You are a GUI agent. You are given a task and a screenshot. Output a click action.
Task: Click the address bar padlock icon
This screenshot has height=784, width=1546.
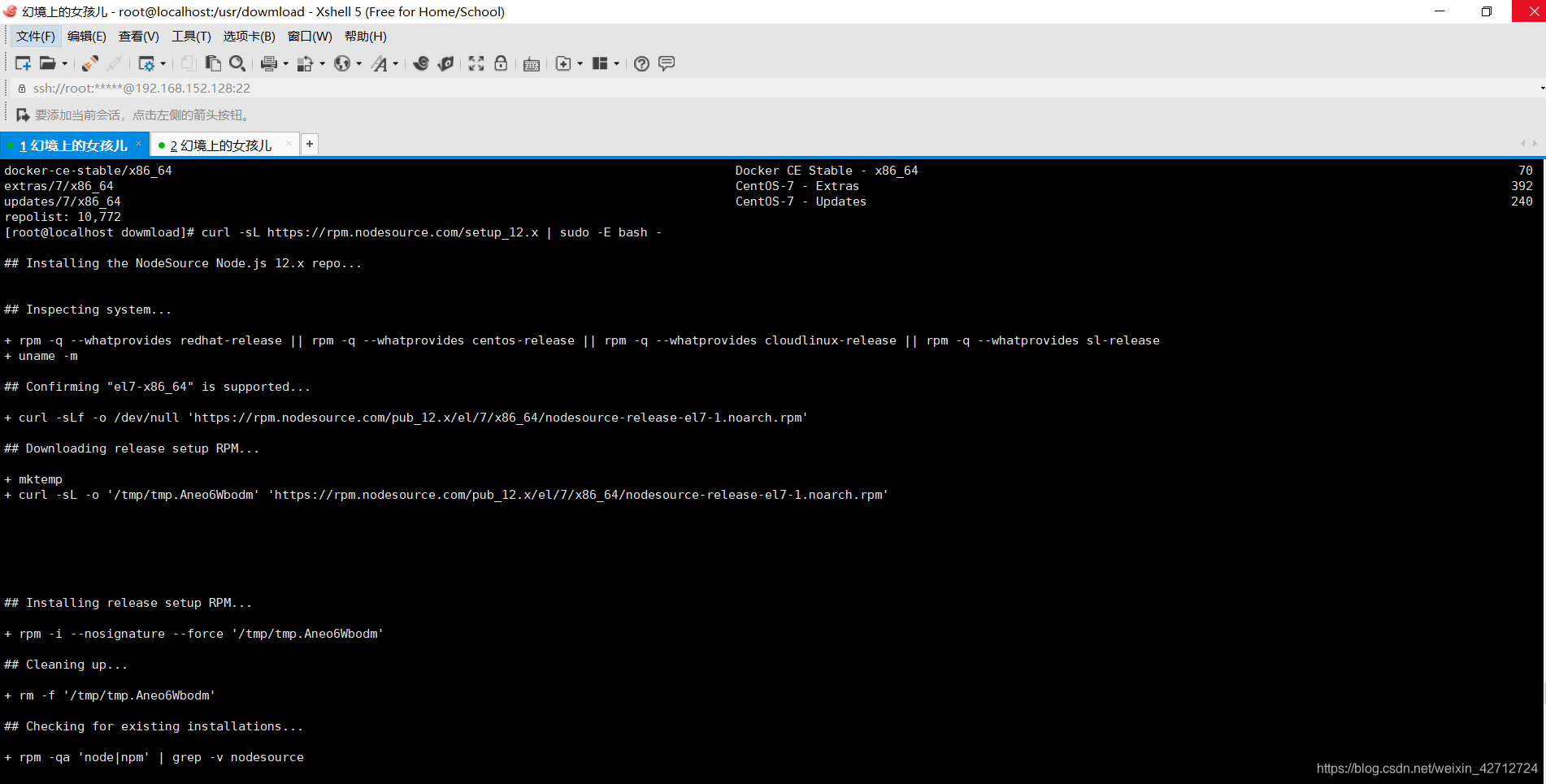(x=22, y=89)
